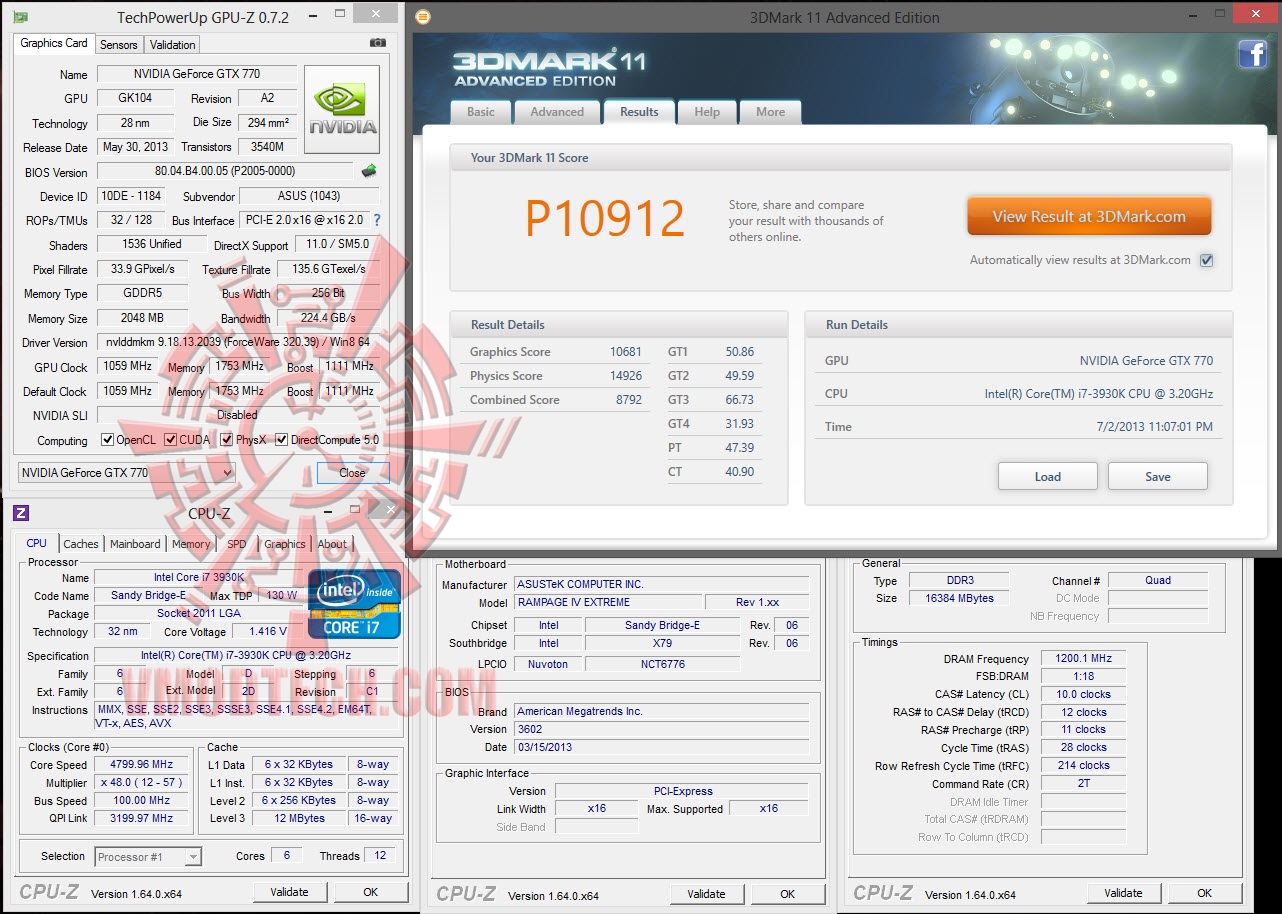Click the Driver Version field in GPU-Z
1282x914 pixels.
coord(238,342)
